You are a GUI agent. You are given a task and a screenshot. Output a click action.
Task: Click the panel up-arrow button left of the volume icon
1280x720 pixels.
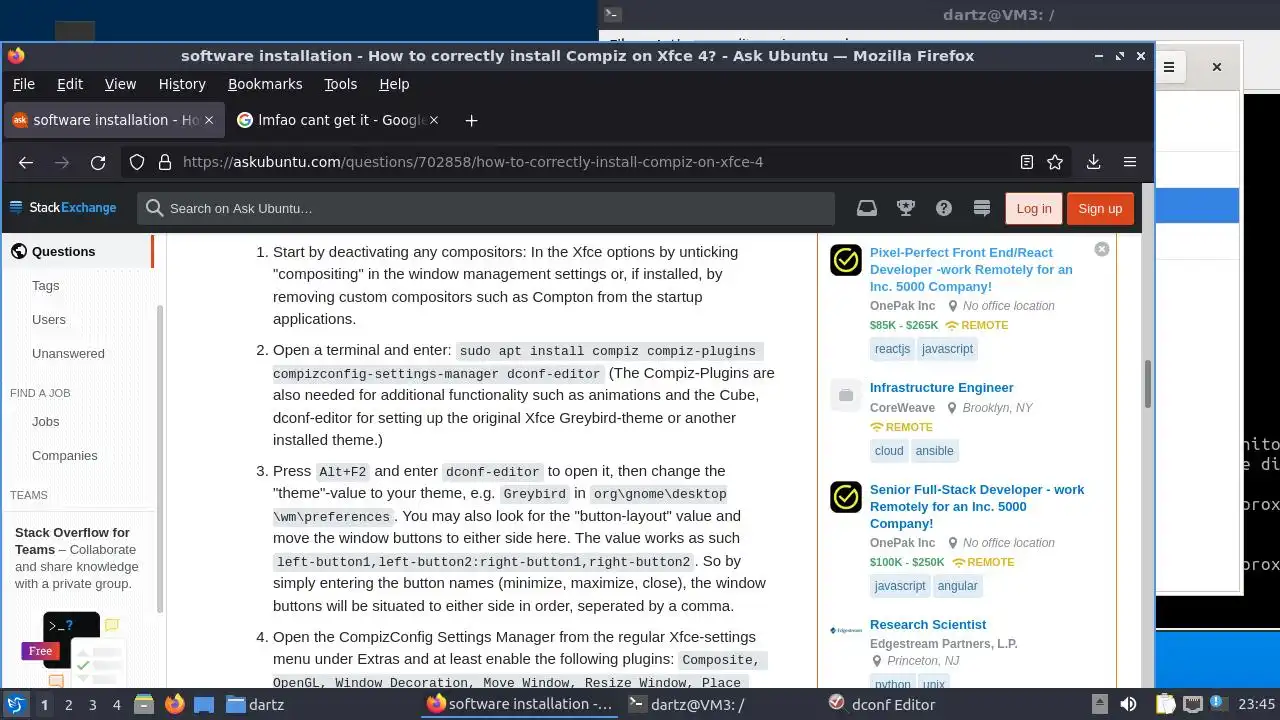tap(1099, 704)
